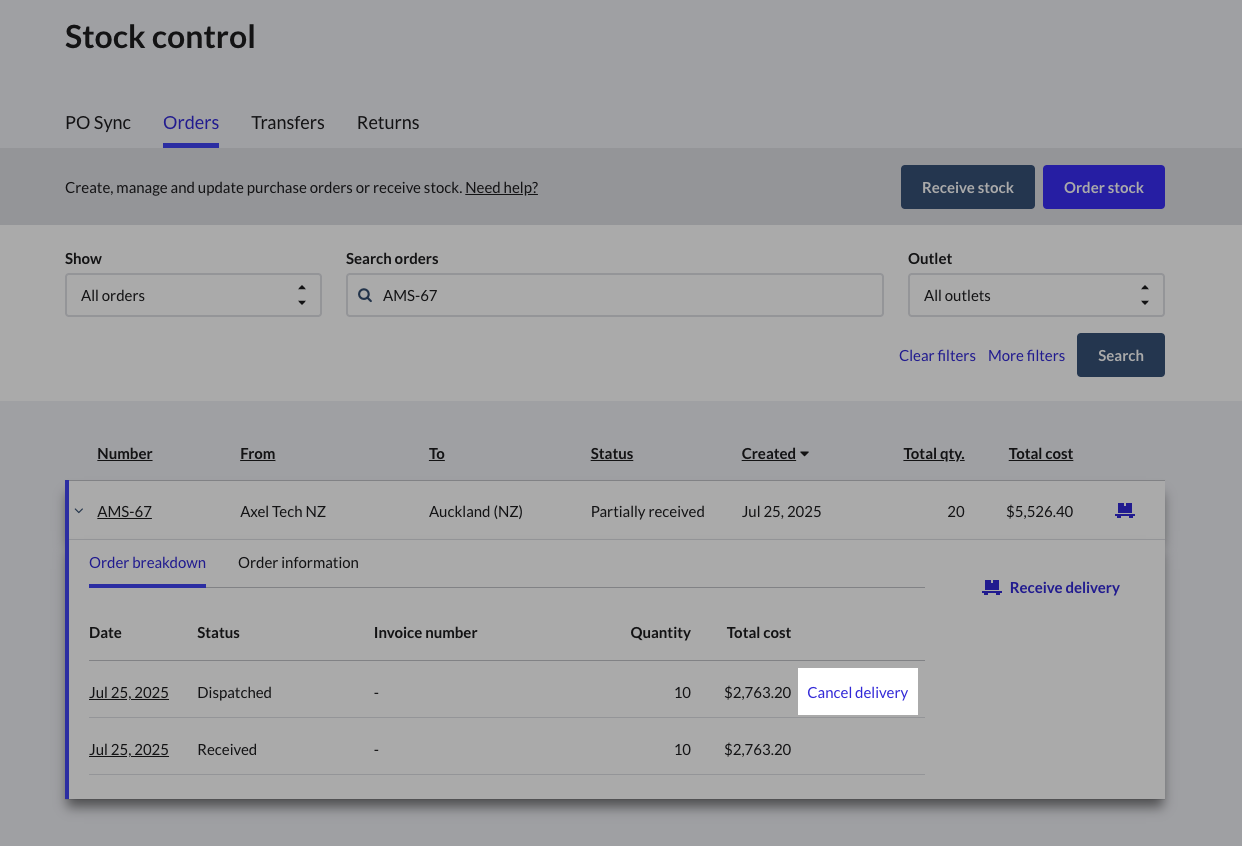Open the Show orders dropdown
The width and height of the screenshot is (1242, 846).
point(193,296)
